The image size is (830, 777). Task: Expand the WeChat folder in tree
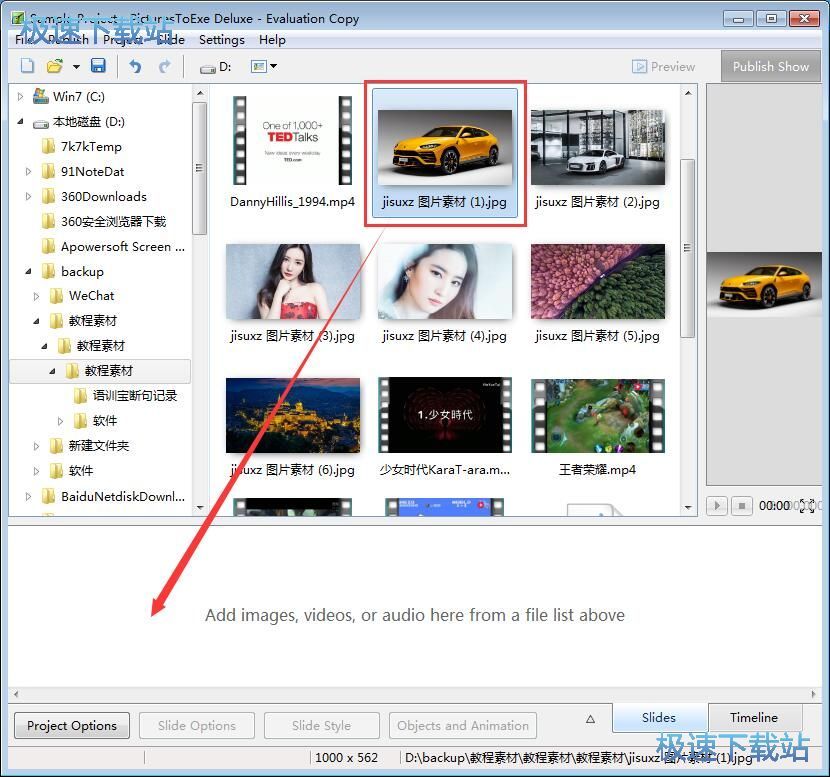coord(37,296)
